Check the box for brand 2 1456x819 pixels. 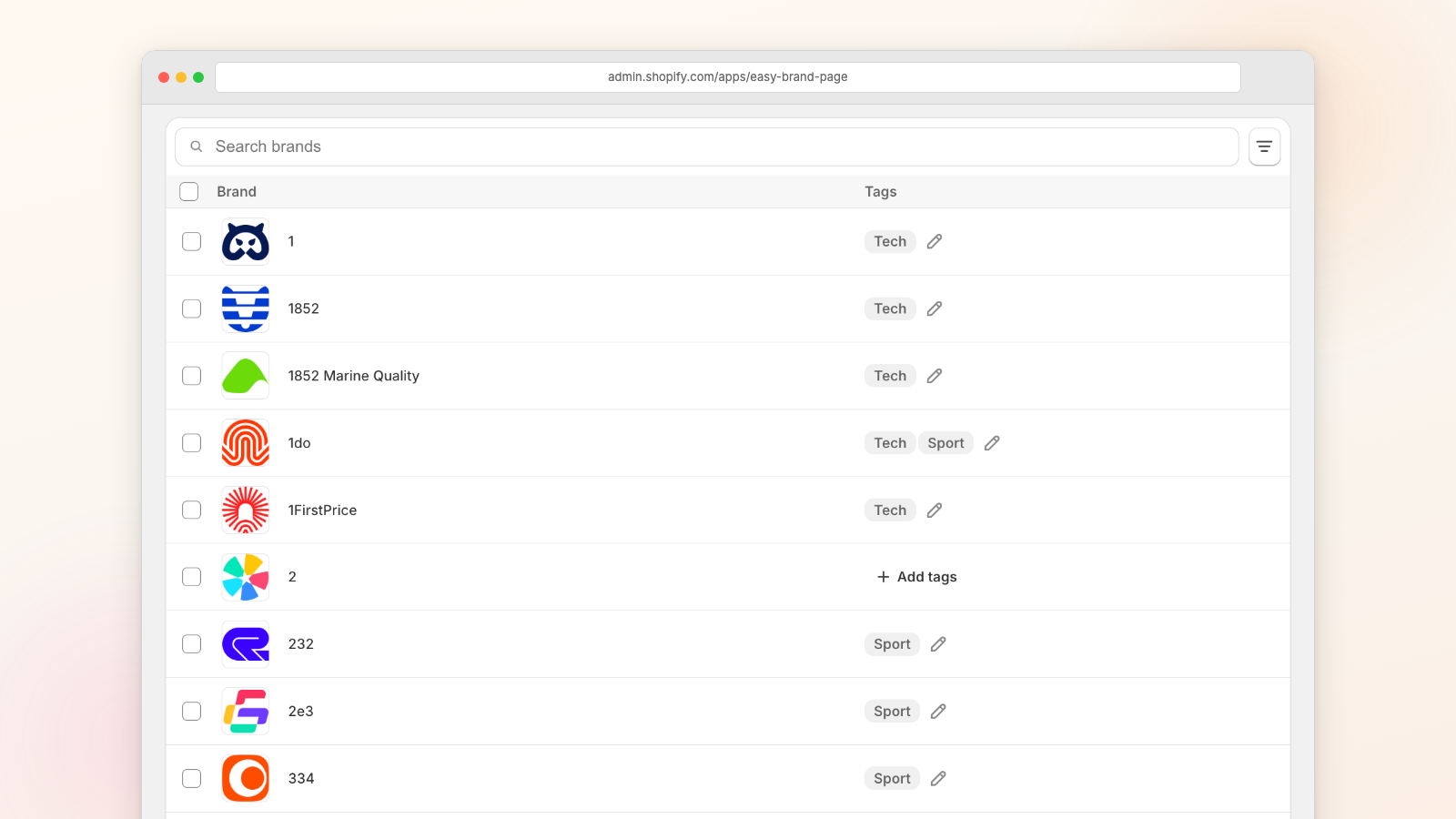click(191, 577)
